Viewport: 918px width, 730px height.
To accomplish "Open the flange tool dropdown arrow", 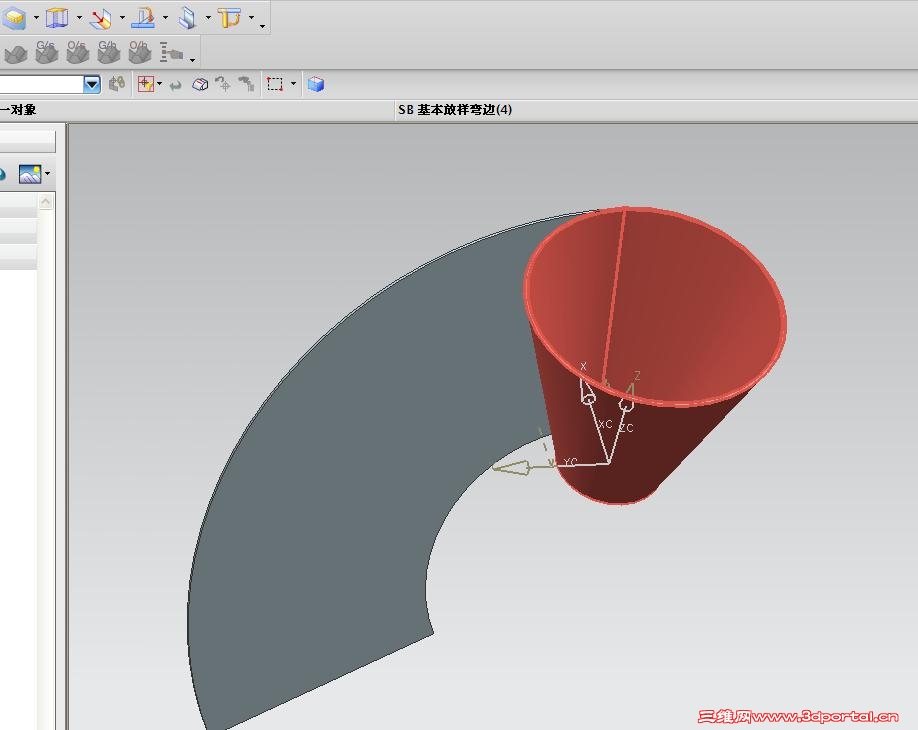I will pos(122,18).
